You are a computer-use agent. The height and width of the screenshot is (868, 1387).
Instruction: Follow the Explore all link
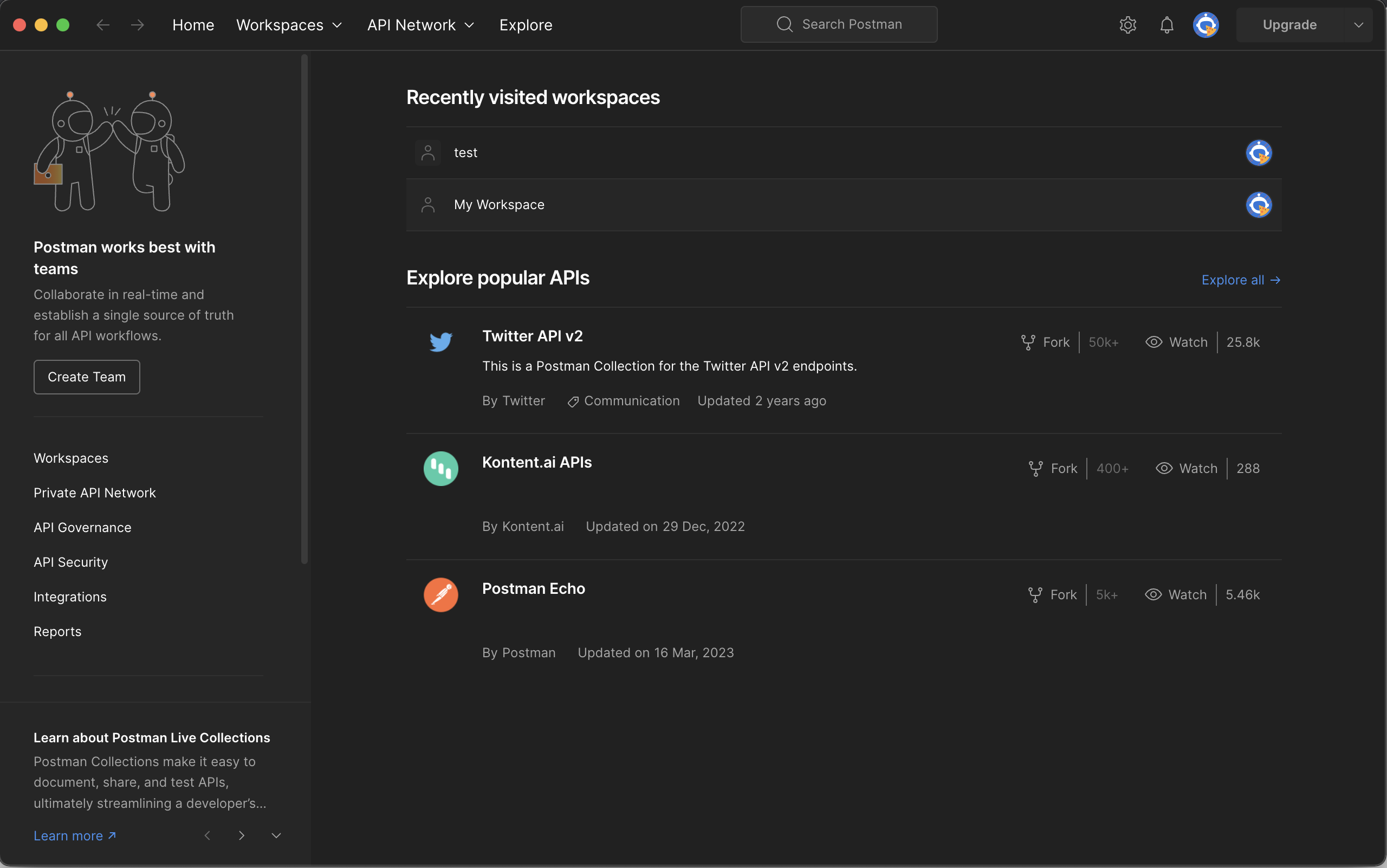click(x=1241, y=280)
